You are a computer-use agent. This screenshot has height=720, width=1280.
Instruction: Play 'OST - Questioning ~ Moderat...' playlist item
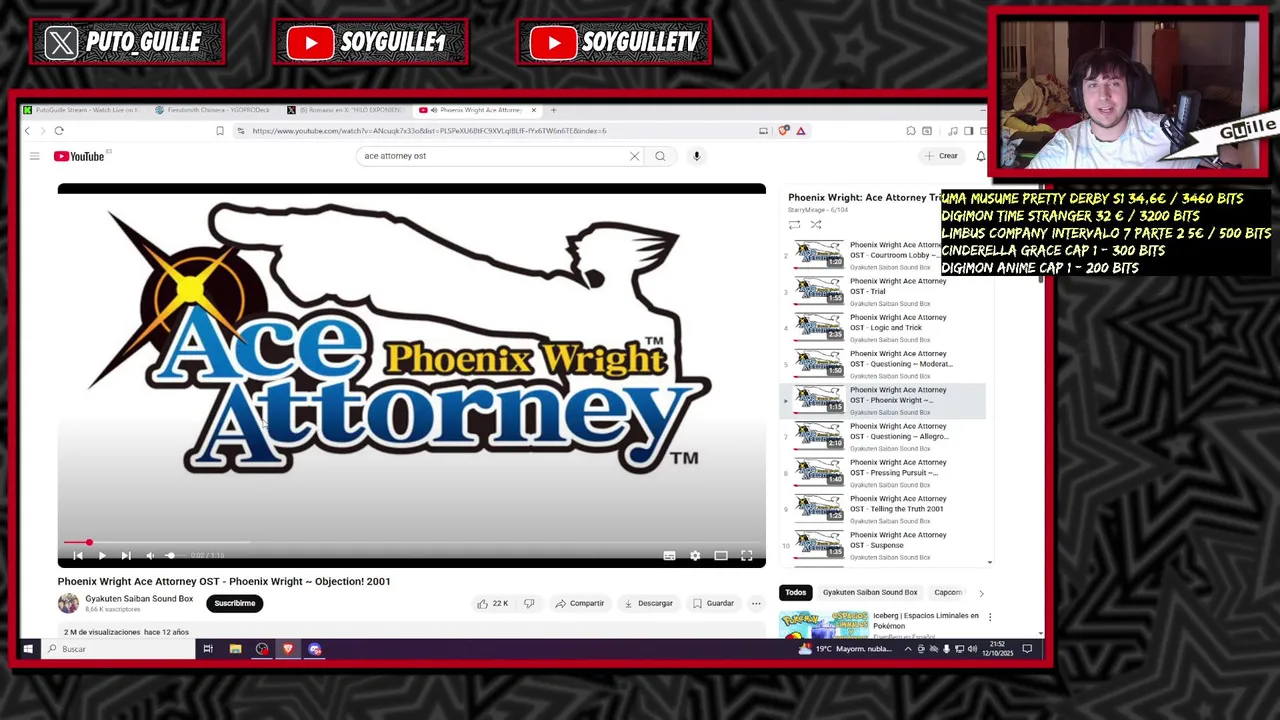(883, 364)
